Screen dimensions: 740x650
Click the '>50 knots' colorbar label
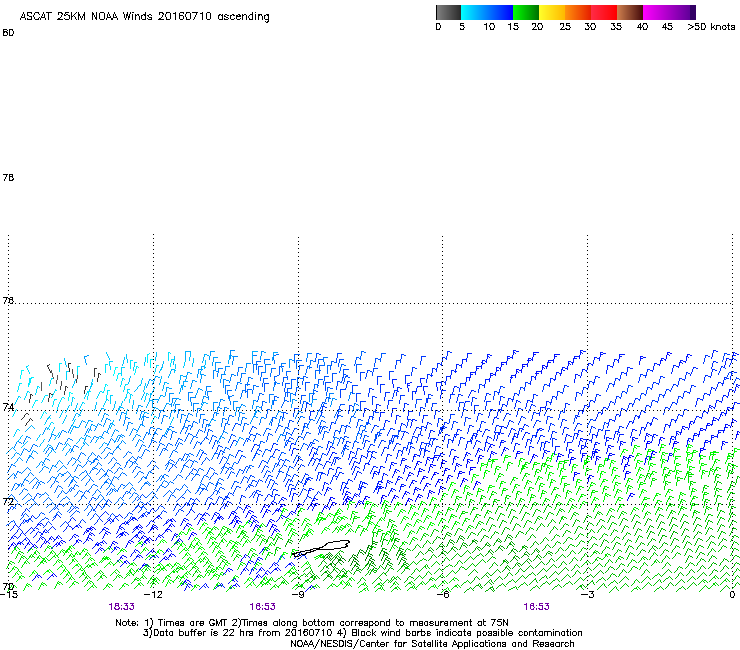711,27
